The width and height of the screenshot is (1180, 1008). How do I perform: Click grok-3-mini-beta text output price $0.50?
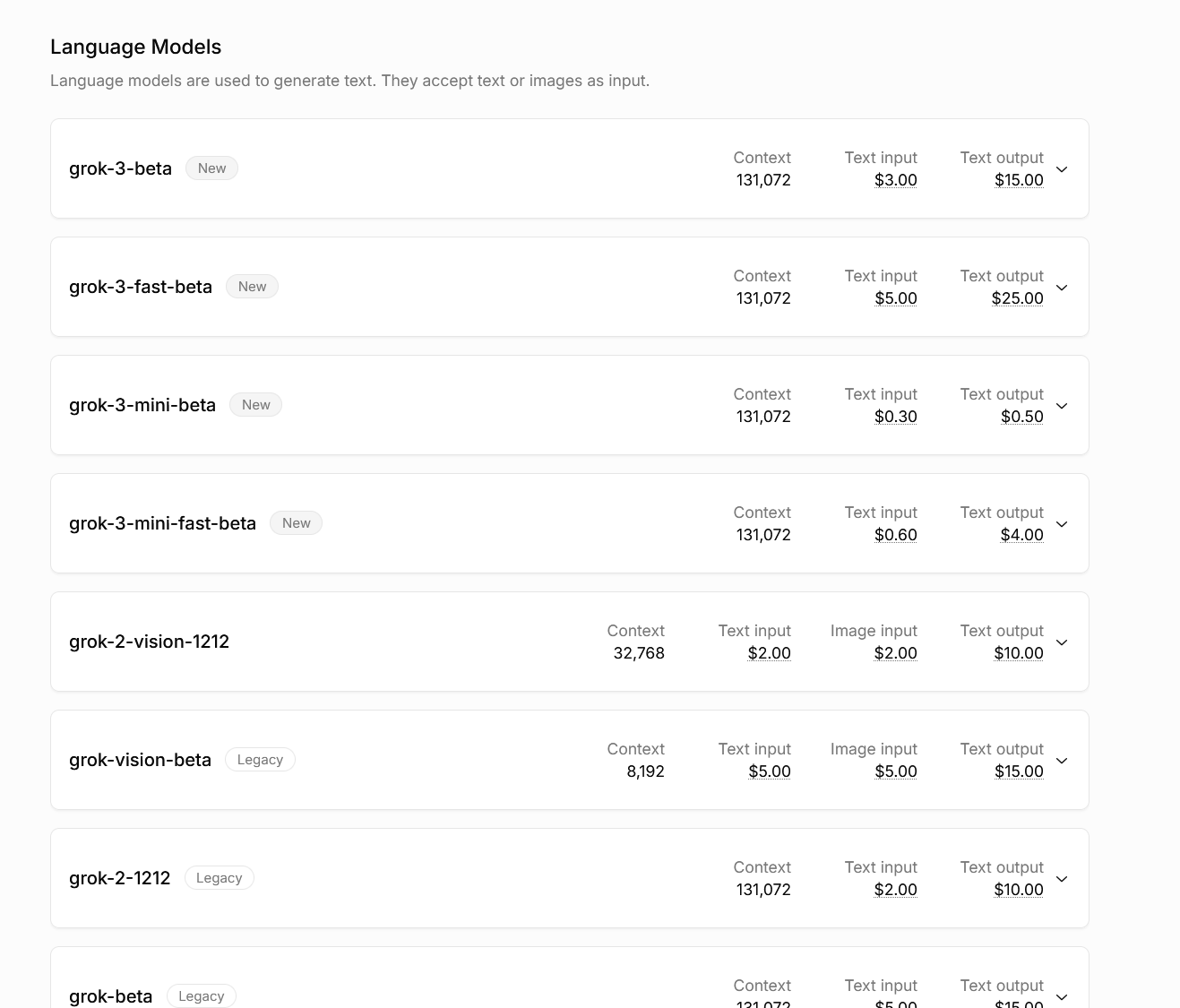(x=1022, y=417)
